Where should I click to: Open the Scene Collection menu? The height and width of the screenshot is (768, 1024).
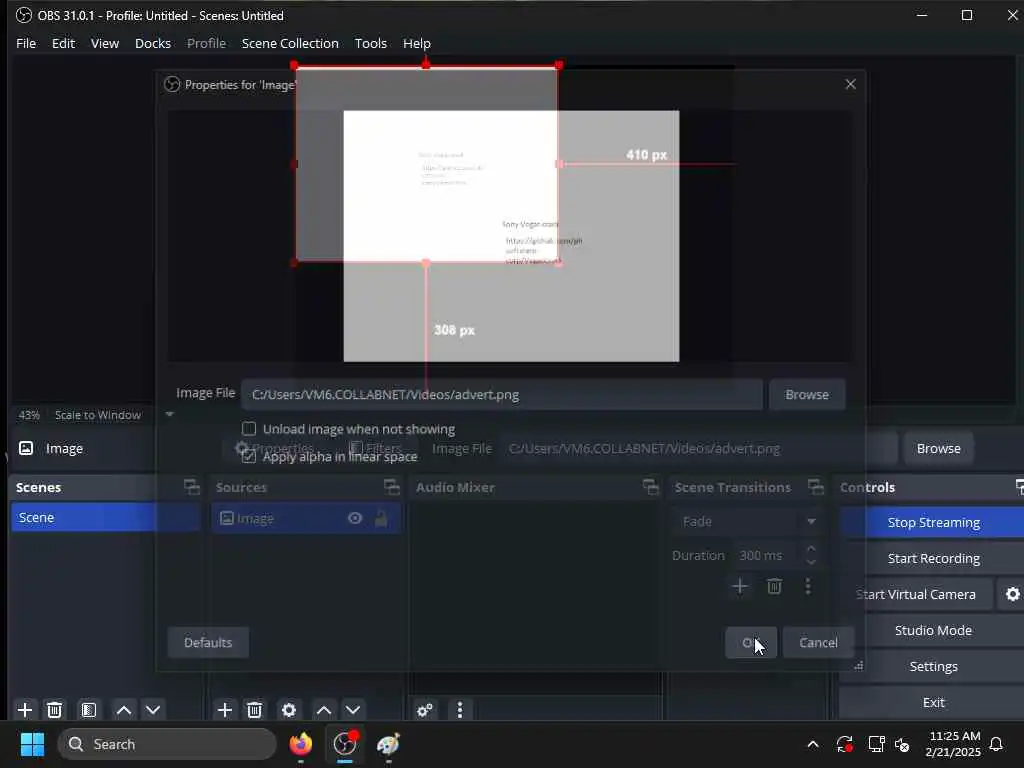click(290, 43)
